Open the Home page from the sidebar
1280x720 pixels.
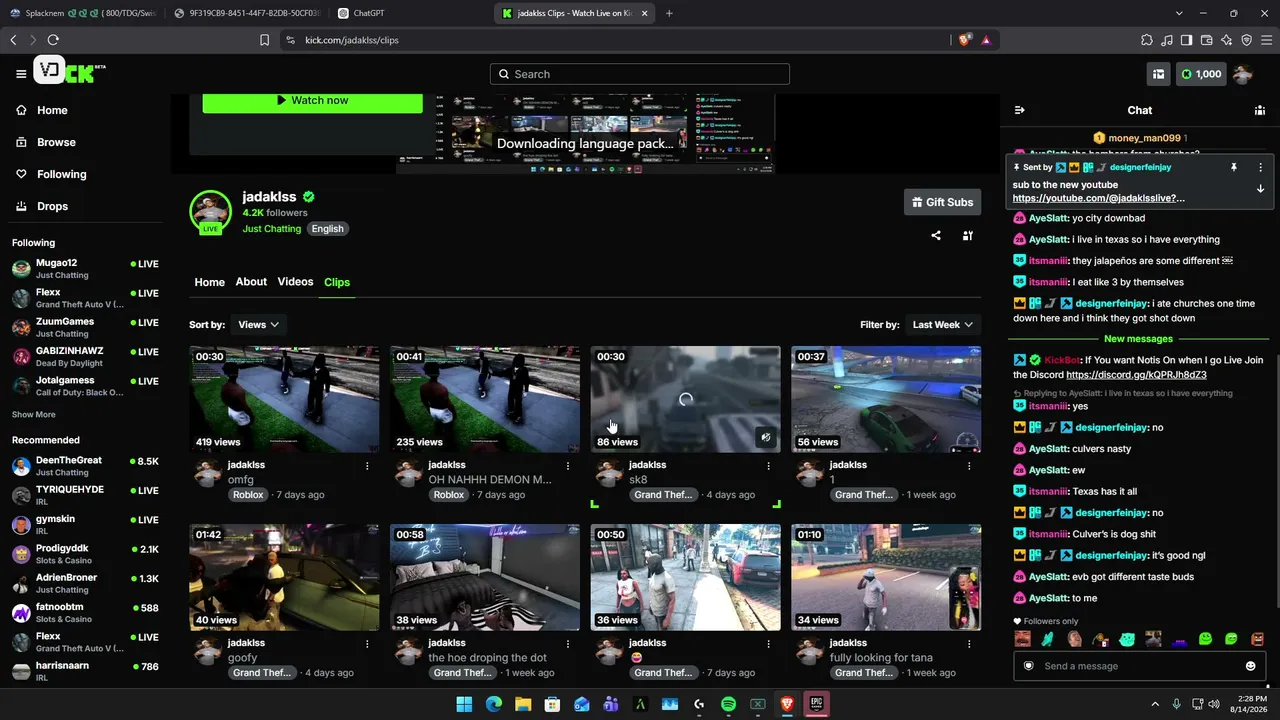[x=42, y=110]
